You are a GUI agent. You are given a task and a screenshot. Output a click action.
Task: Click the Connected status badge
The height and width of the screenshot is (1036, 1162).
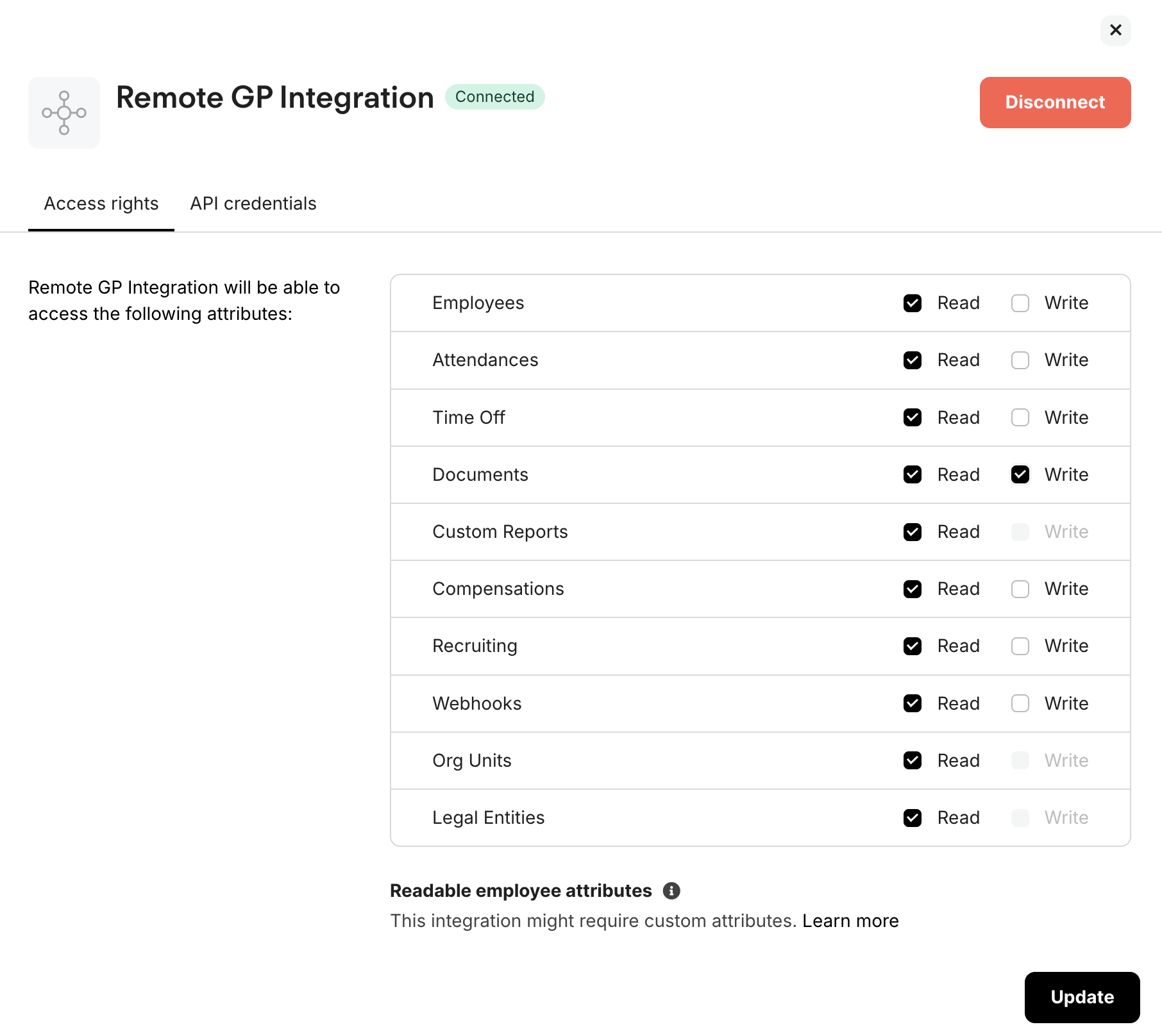pos(494,97)
